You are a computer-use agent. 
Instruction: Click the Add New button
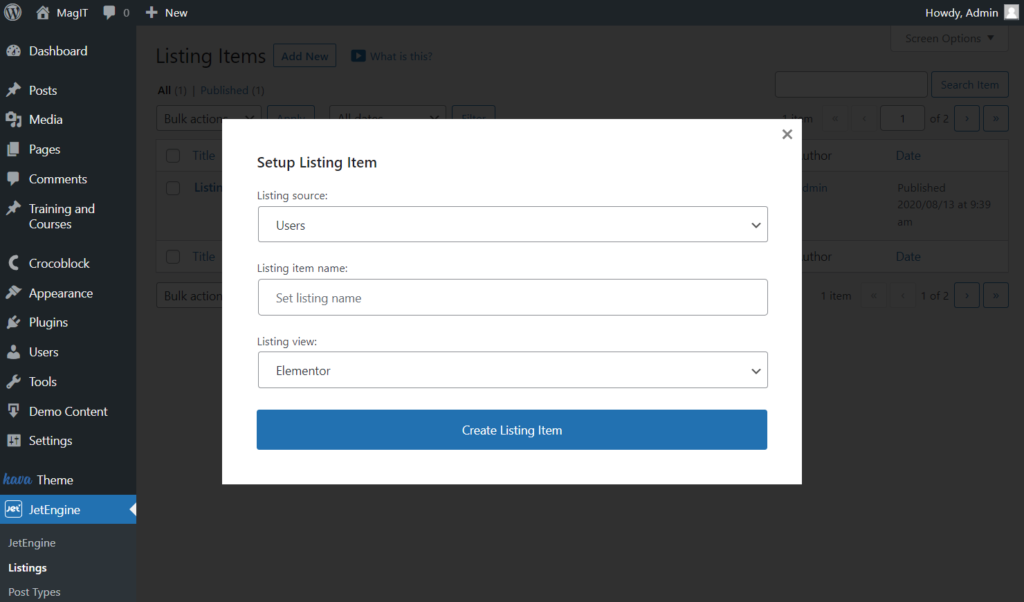pos(305,56)
